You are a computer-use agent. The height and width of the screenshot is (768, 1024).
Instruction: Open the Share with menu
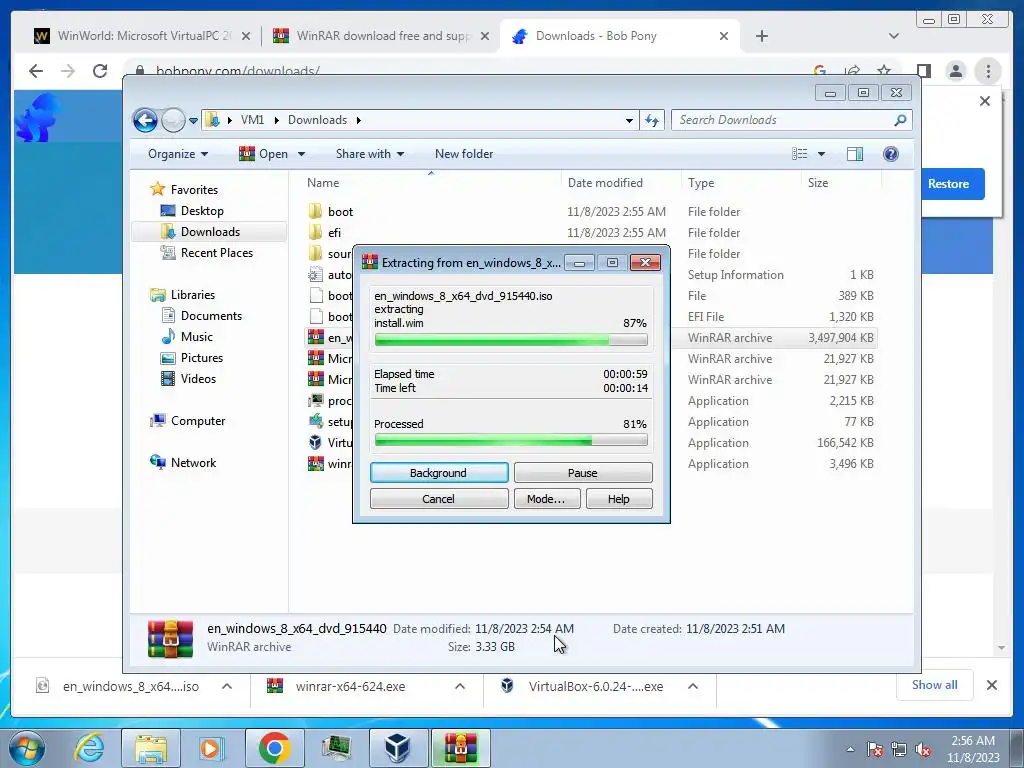click(x=370, y=154)
